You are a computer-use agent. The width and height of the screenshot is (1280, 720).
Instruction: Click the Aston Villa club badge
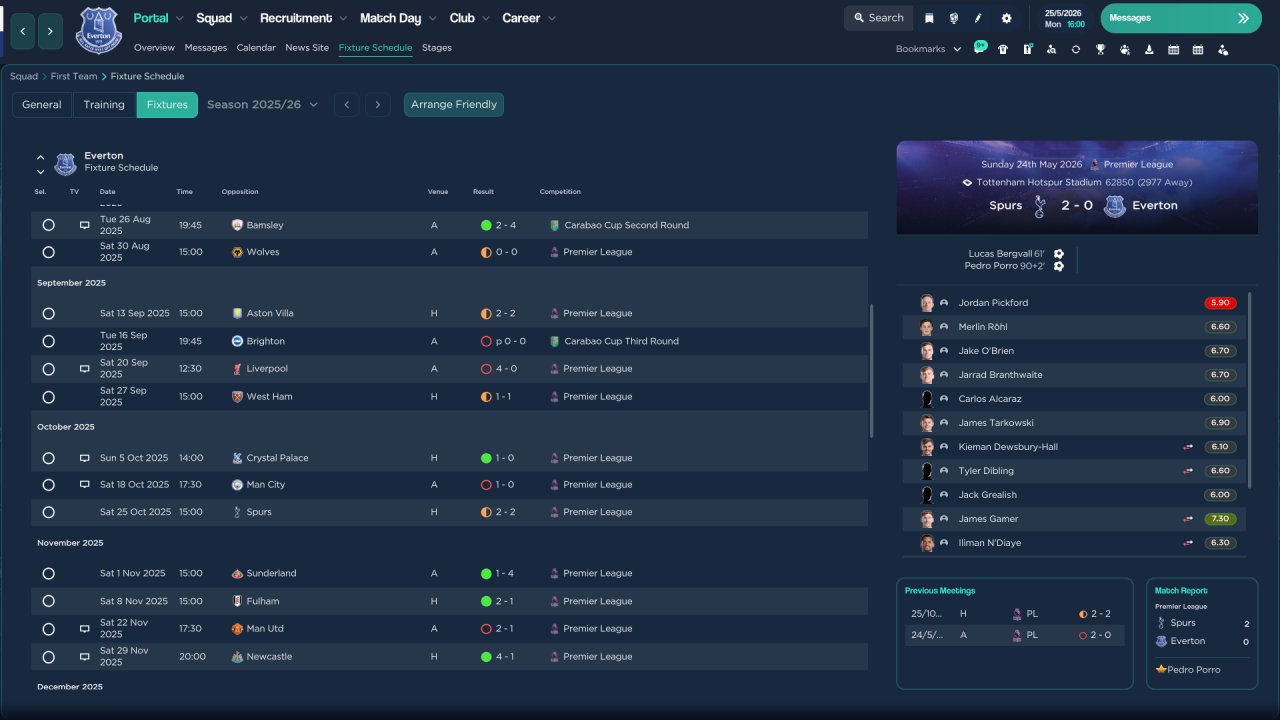tap(237, 313)
